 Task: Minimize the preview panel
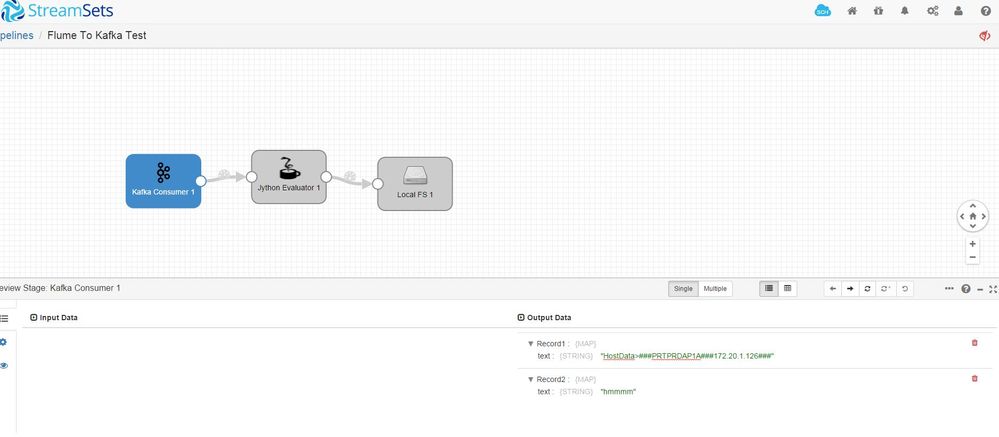tap(980, 289)
